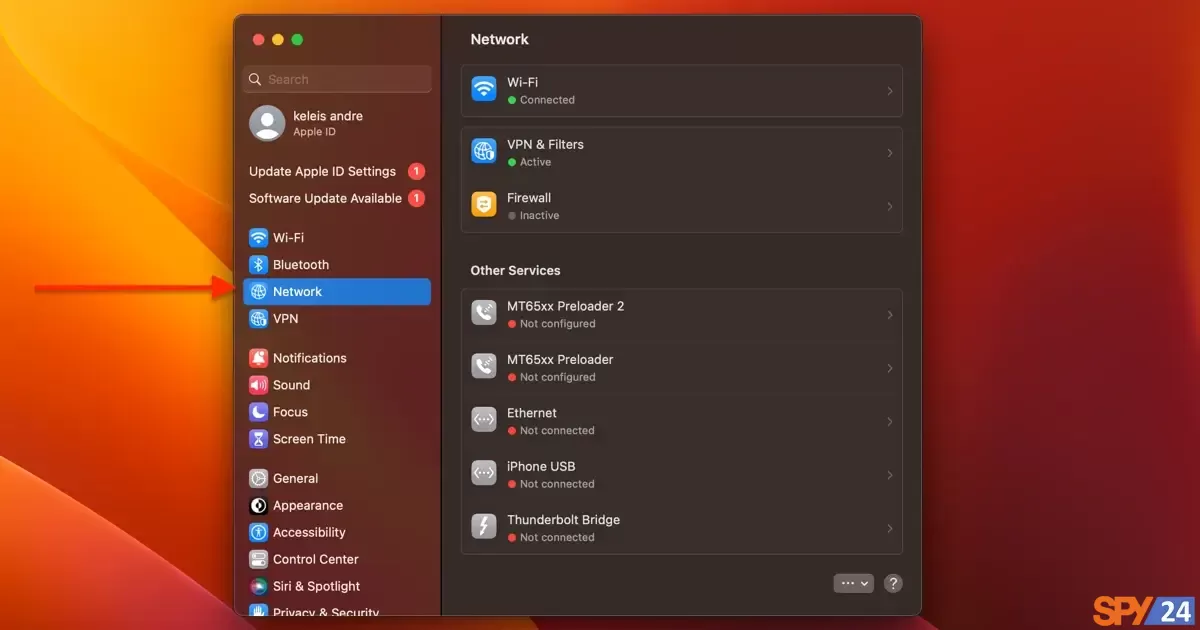
Task: Click the Appearance icon in the sidebar
Action: click(x=258, y=506)
